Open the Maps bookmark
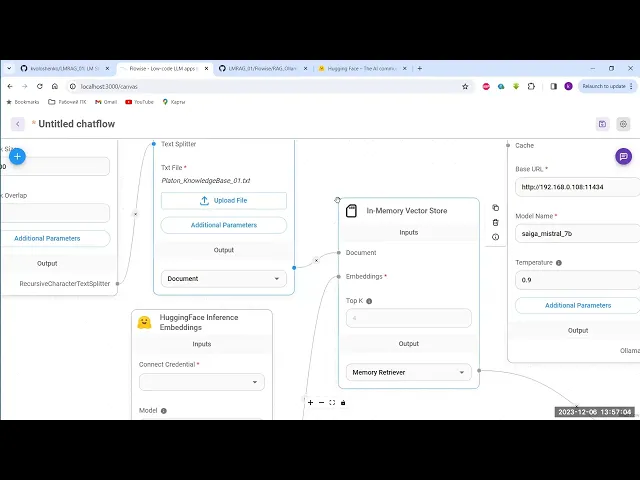The width and height of the screenshot is (640, 480). pyautogui.click(x=174, y=102)
